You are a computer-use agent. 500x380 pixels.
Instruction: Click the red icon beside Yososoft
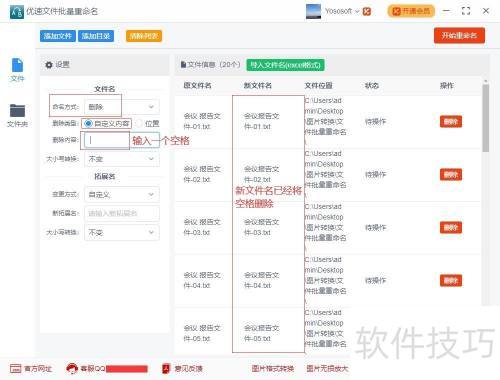[367, 12]
